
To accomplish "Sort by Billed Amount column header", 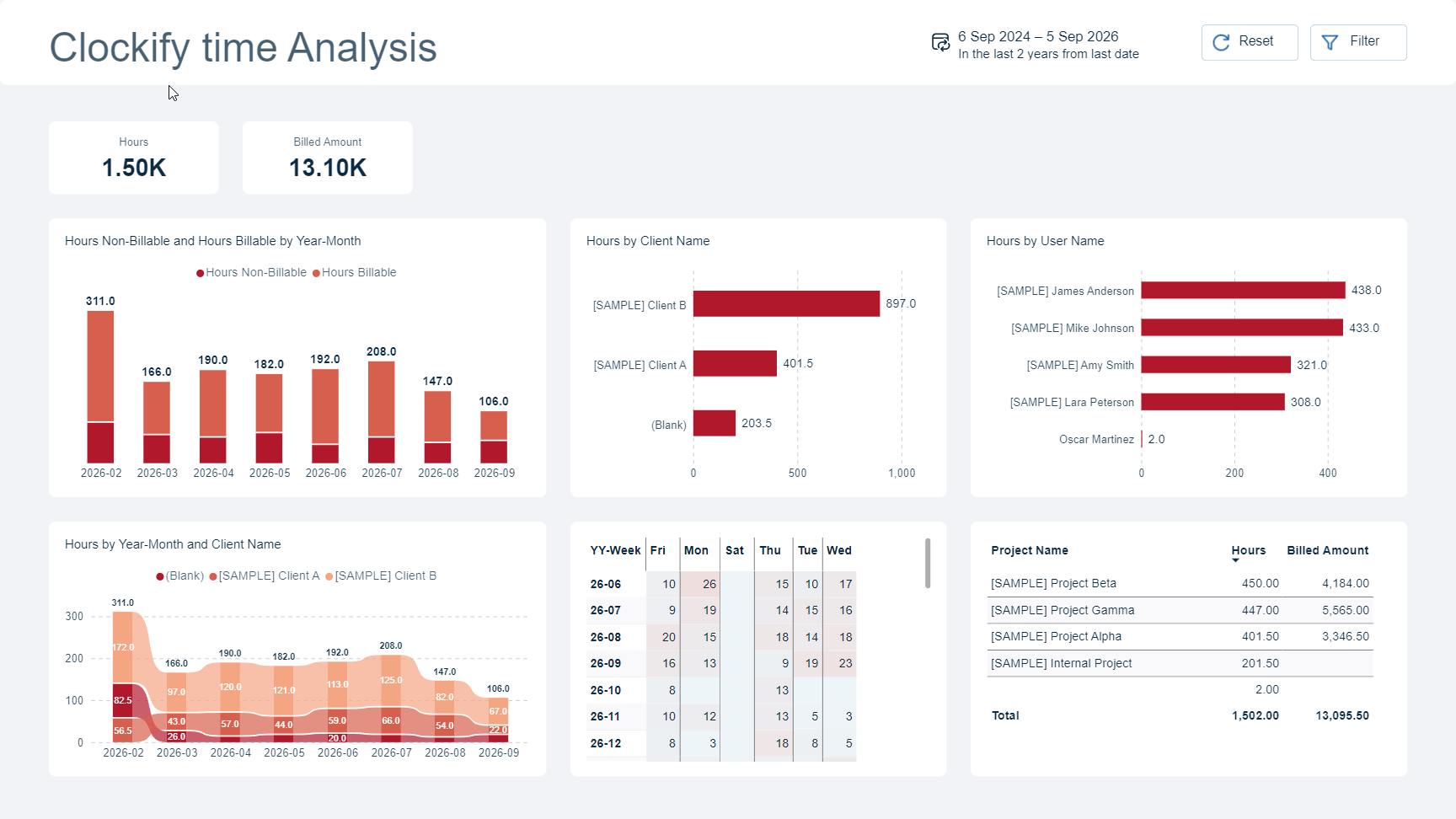I will pos(1327,550).
